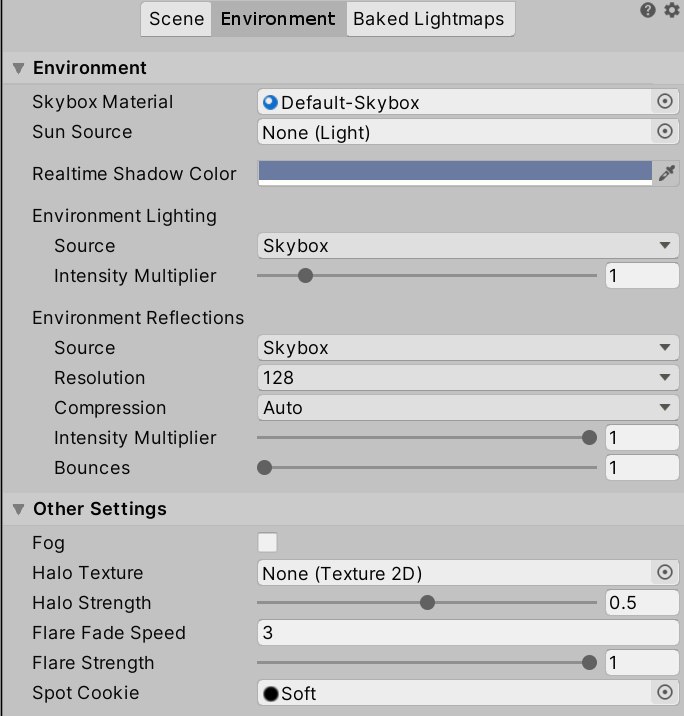The image size is (684, 716).
Task: Pick shadow color with the eyedropper
Action: 666,173
